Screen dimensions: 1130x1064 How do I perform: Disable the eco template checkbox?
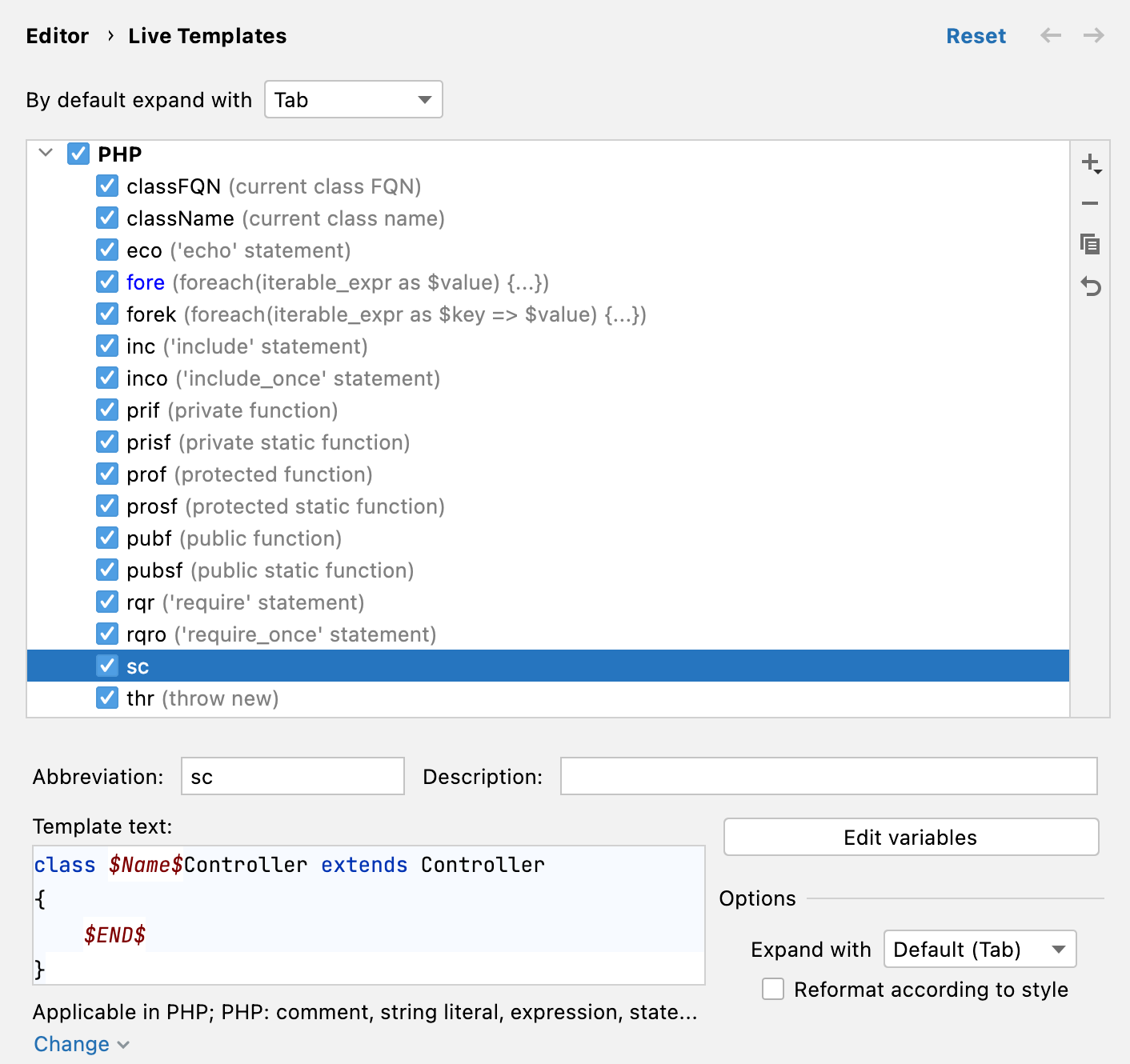107,250
